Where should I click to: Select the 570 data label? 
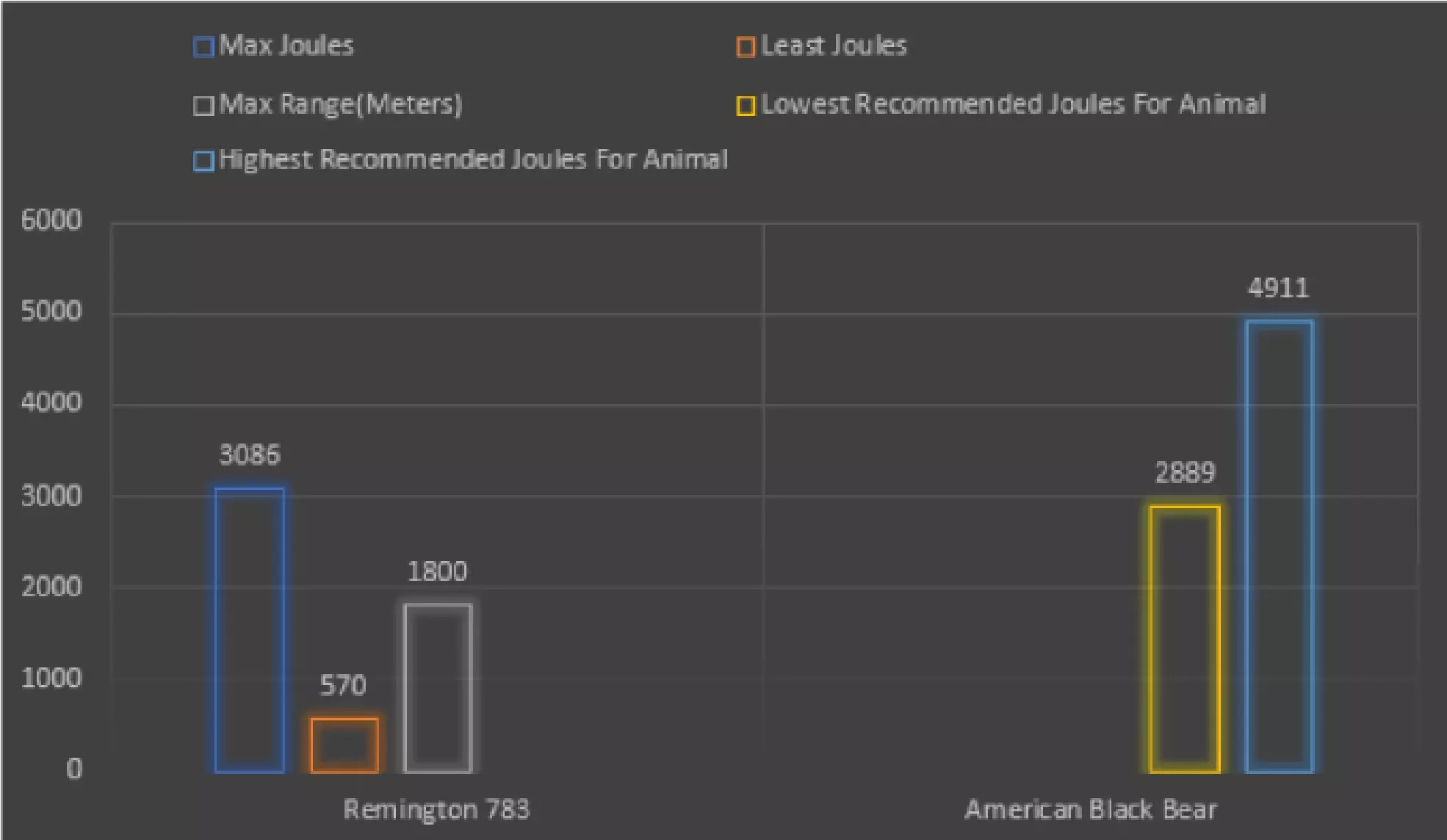coord(343,686)
